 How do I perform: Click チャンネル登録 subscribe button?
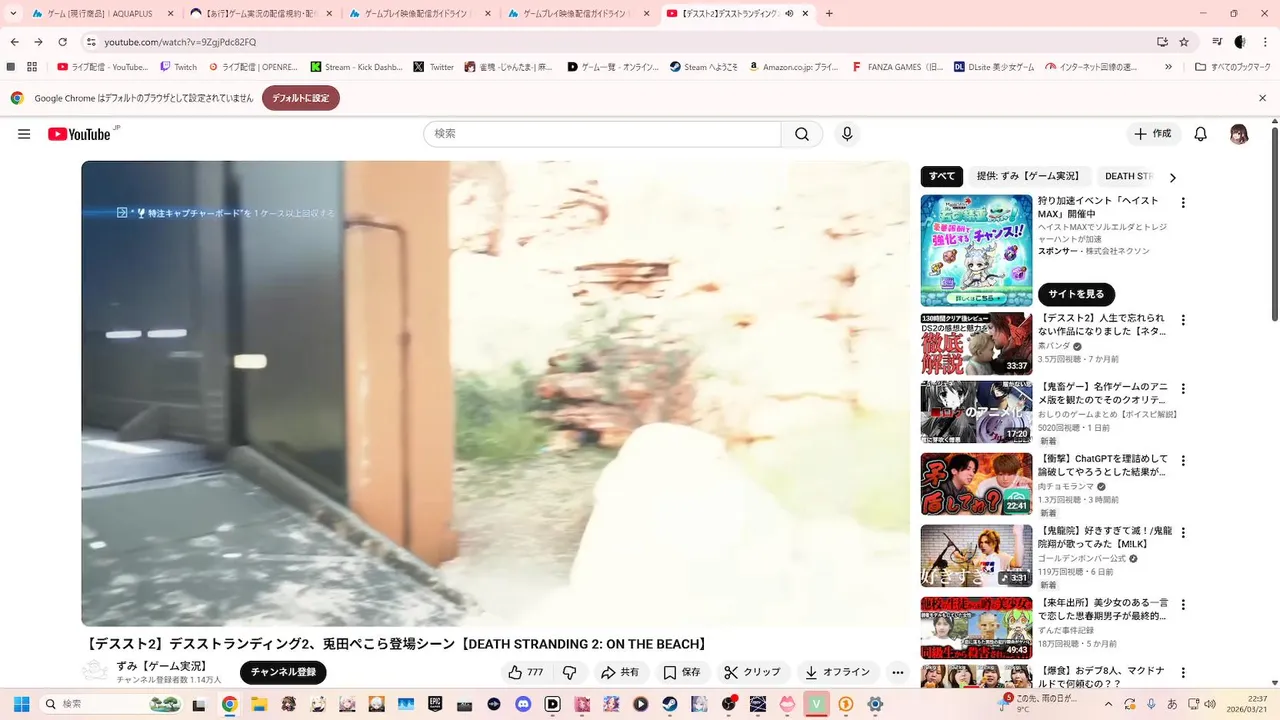(283, 672)
